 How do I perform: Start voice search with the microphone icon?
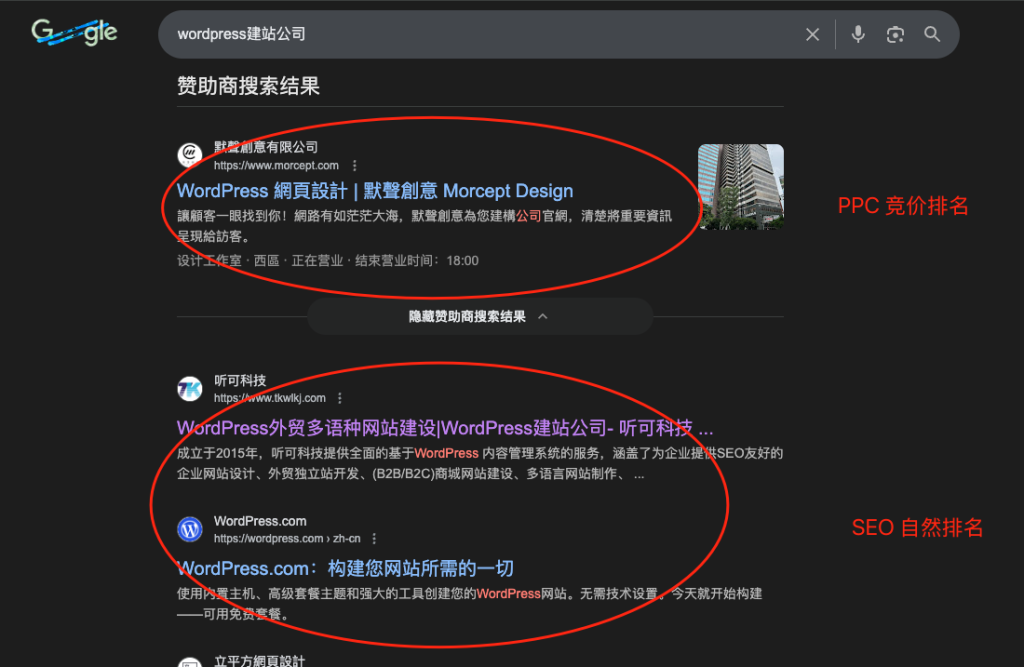click(x=858, y=35)
